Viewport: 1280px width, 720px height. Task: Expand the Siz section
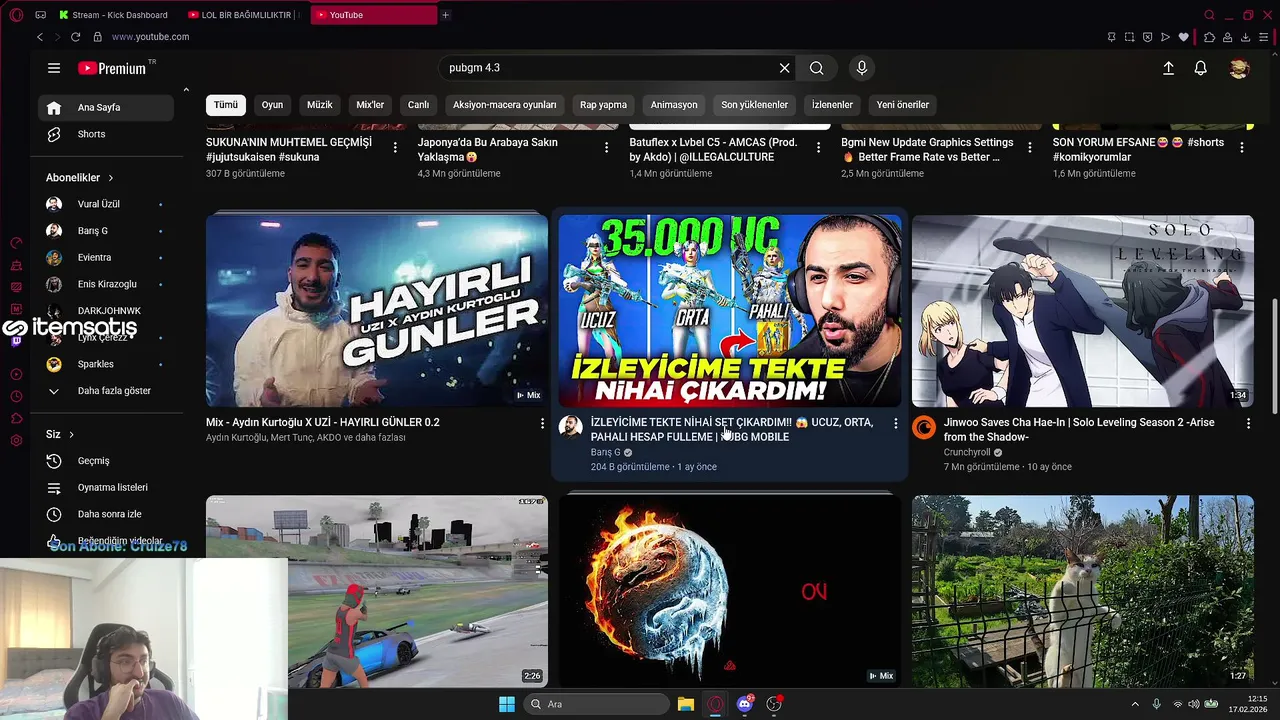[x=60, y=434]
